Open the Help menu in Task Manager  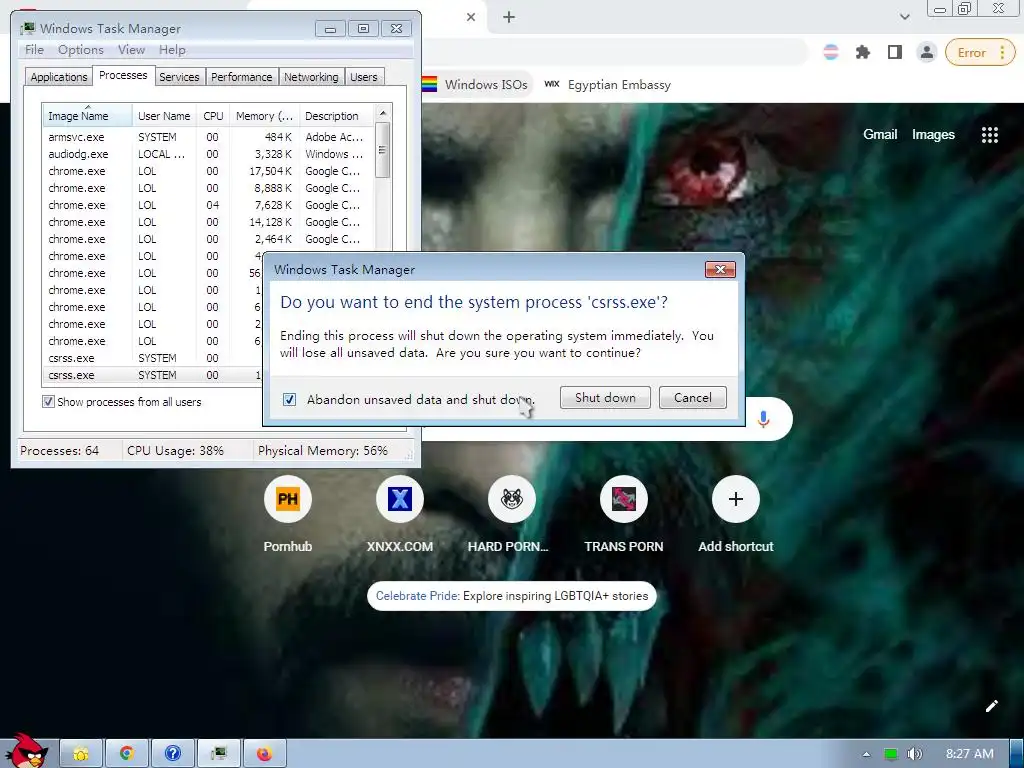[x=172, y=50]
